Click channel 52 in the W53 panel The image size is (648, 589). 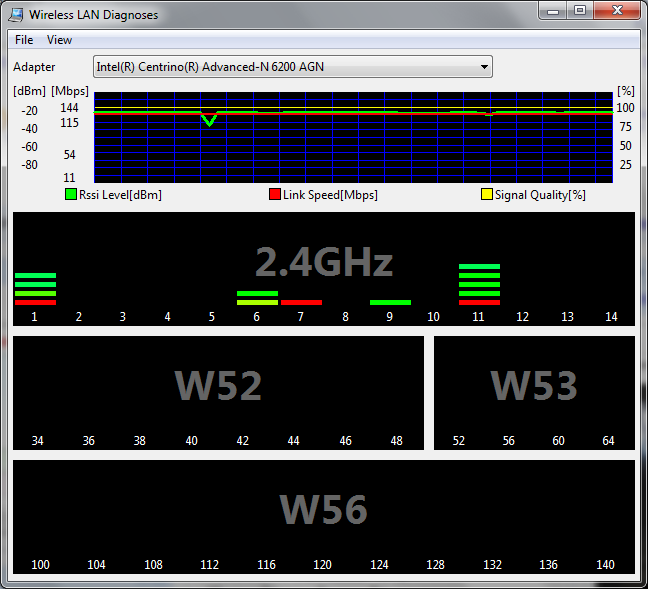(x=459, y=441)
